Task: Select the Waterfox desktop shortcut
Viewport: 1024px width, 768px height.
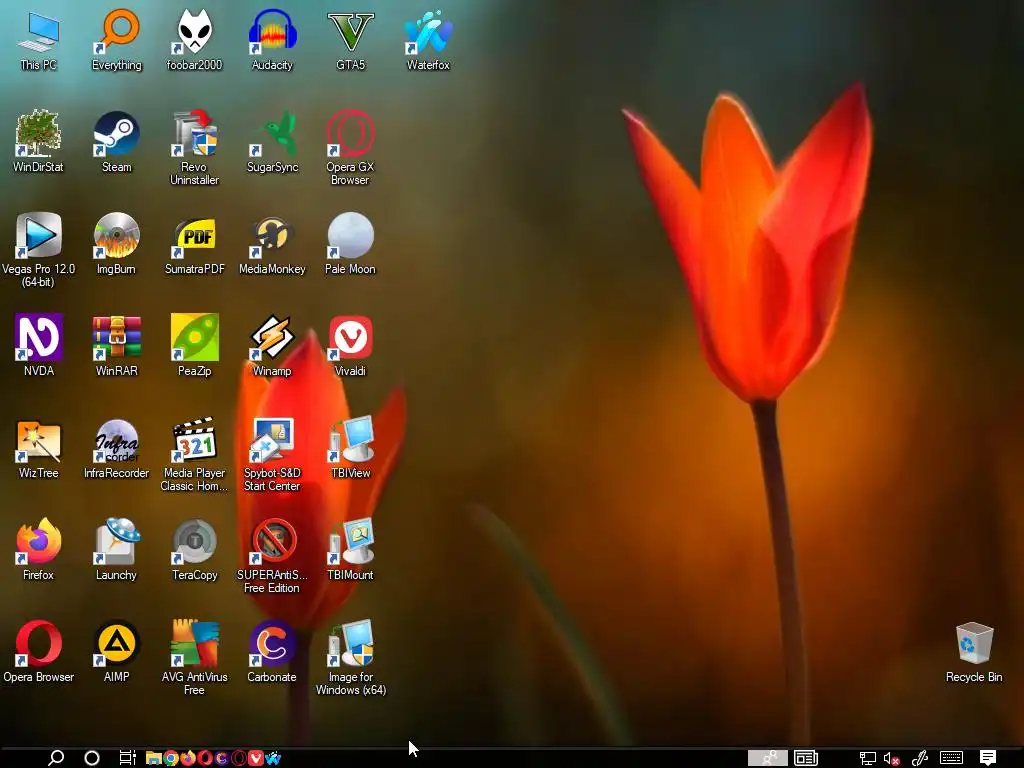Action: pyautogui.click(x=428, y=40)
